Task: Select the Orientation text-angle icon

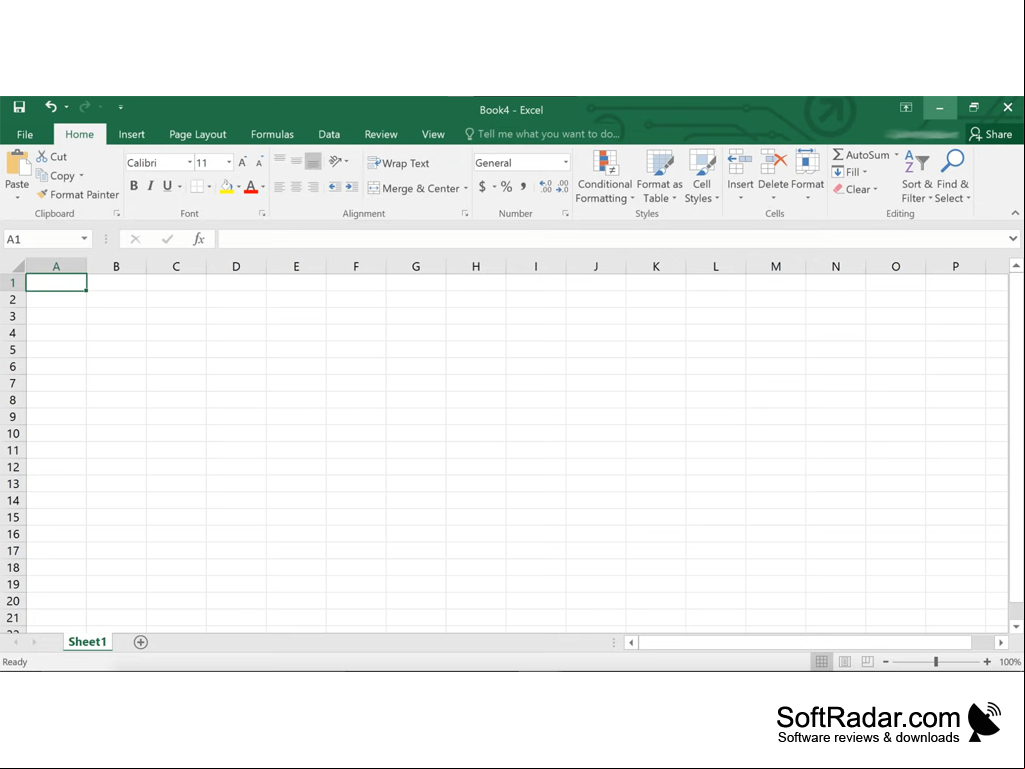Action: (335, 161)
